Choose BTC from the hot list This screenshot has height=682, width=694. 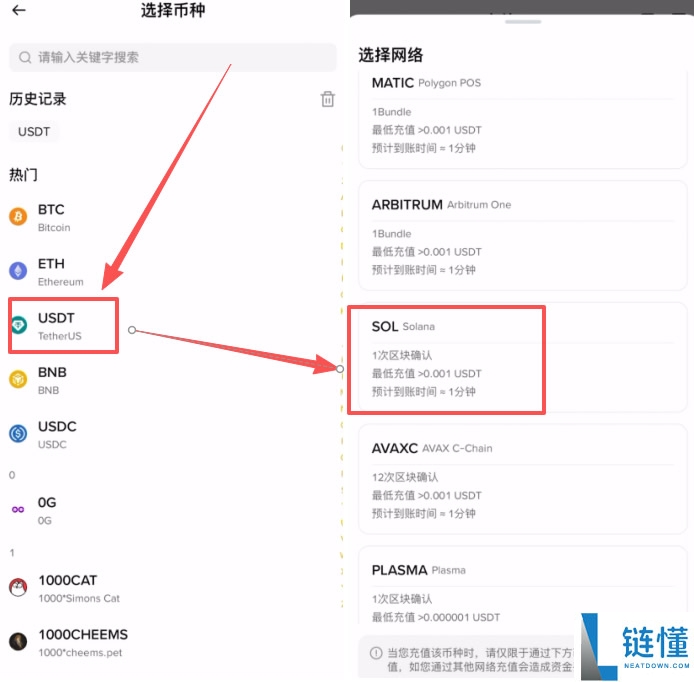coord(173,217)
